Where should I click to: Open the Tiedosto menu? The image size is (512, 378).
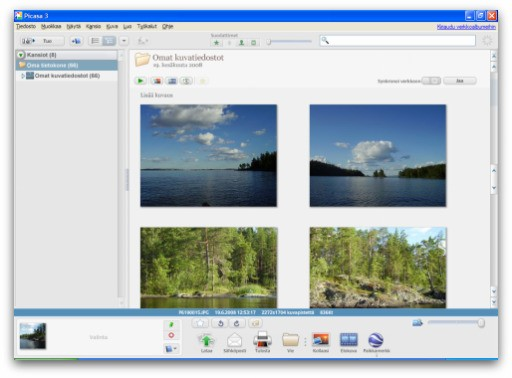[26, 26]
